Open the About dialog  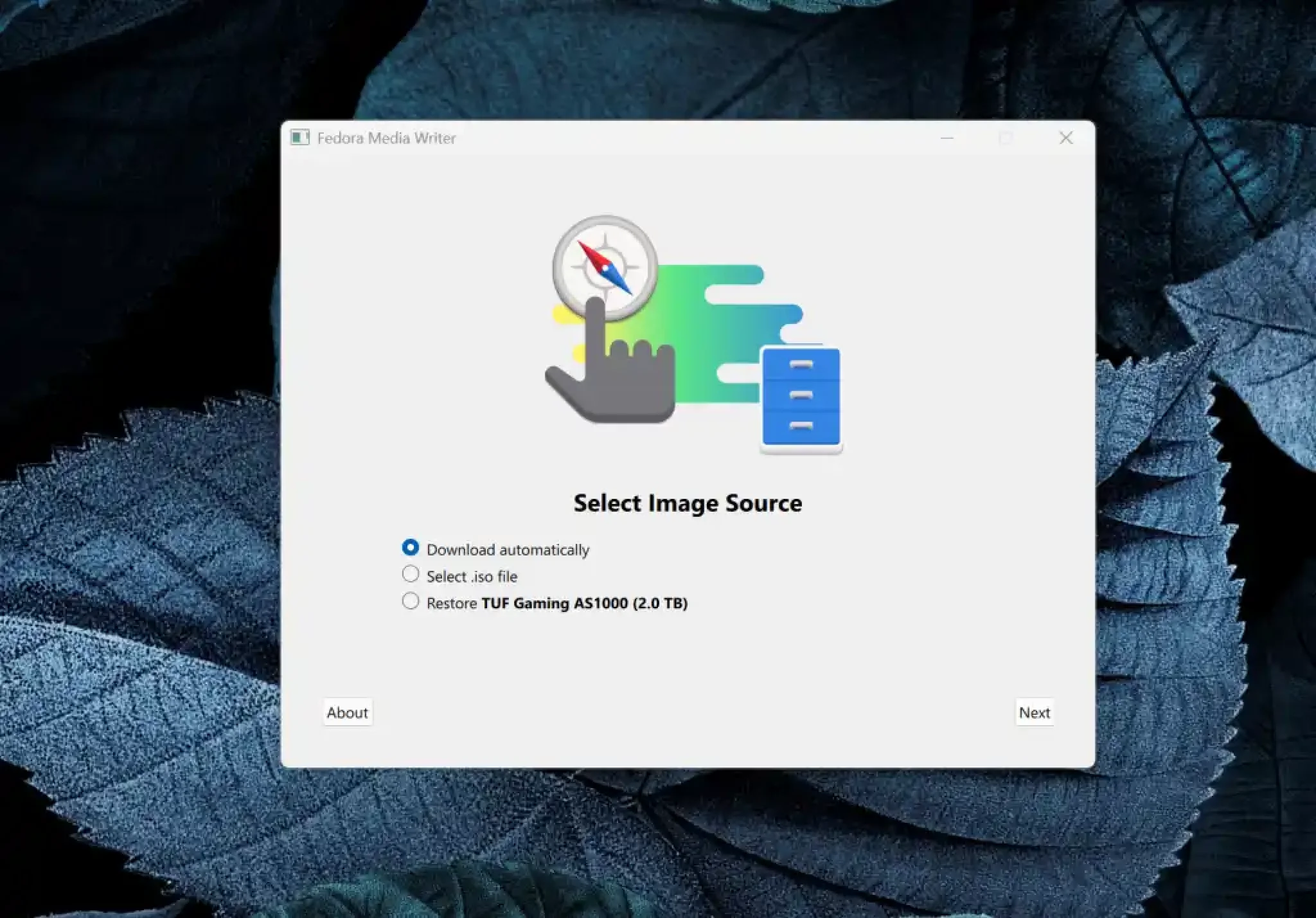(348, 712)
